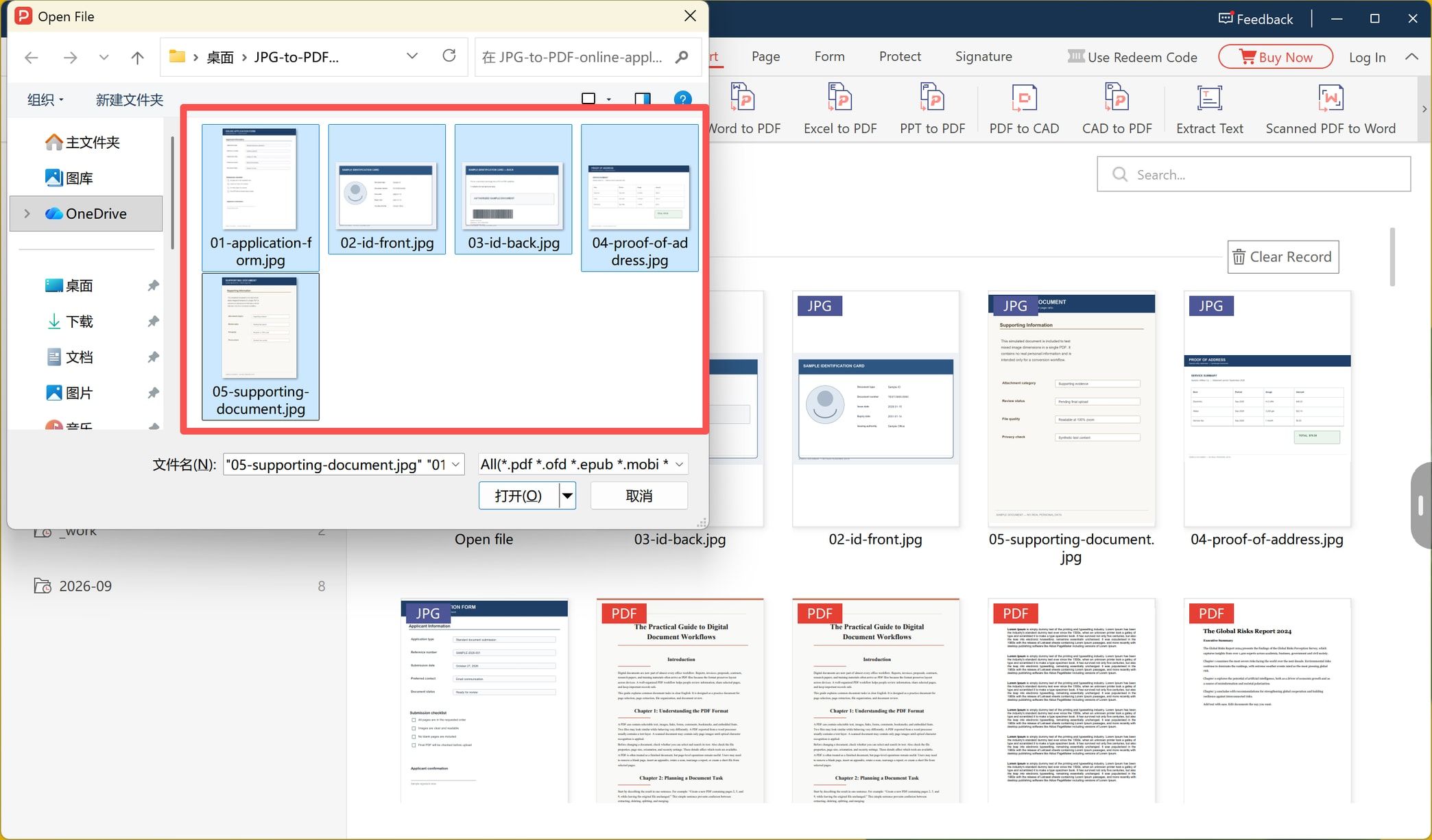Open recent locations dropdown in dialog
This screenshot has width=1432, height=840.
pos(104,58)
